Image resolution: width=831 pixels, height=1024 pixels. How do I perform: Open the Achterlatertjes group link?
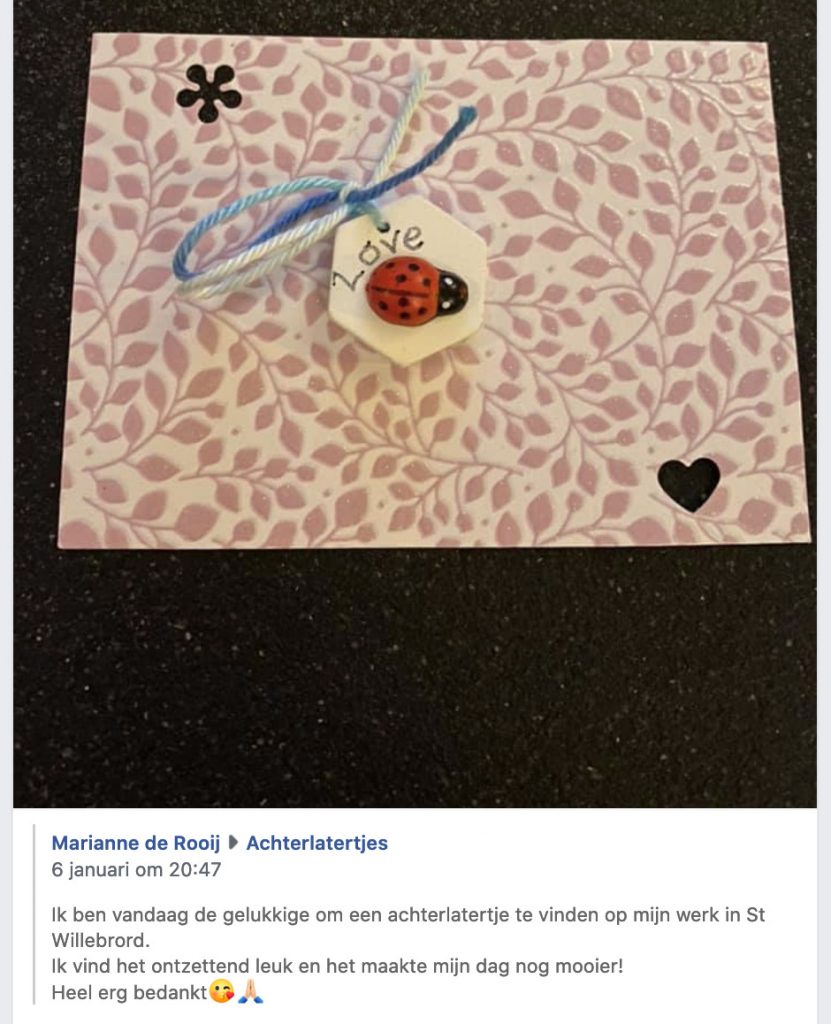point(317,843)
